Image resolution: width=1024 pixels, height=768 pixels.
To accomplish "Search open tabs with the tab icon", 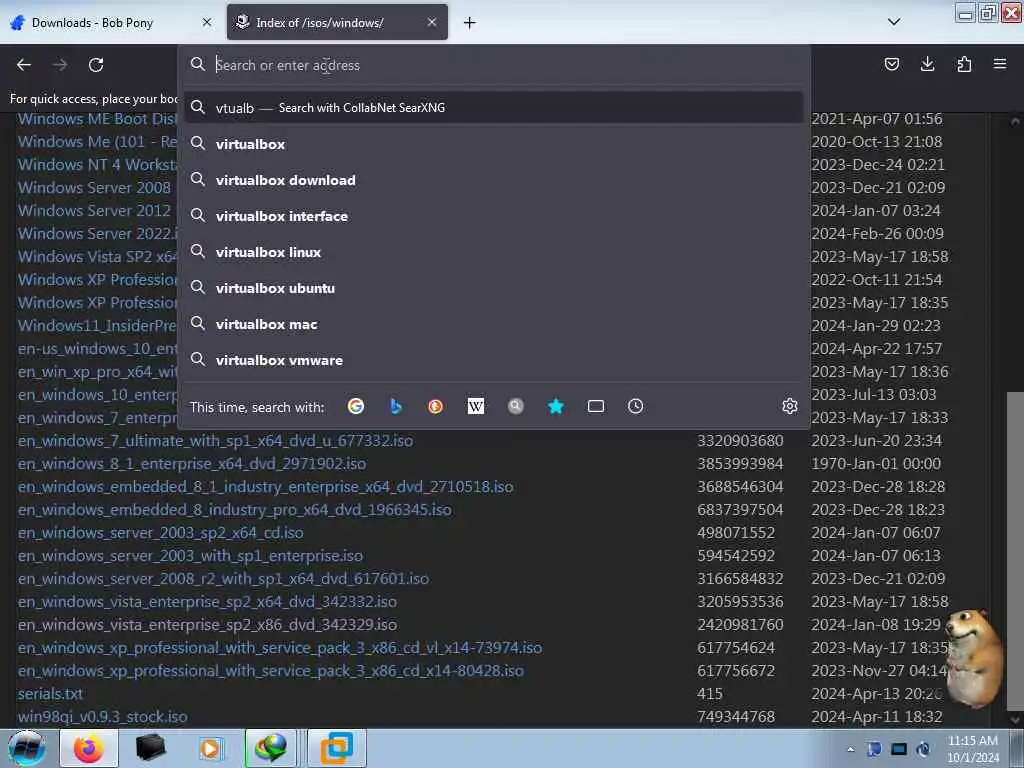I will [596, 406].
